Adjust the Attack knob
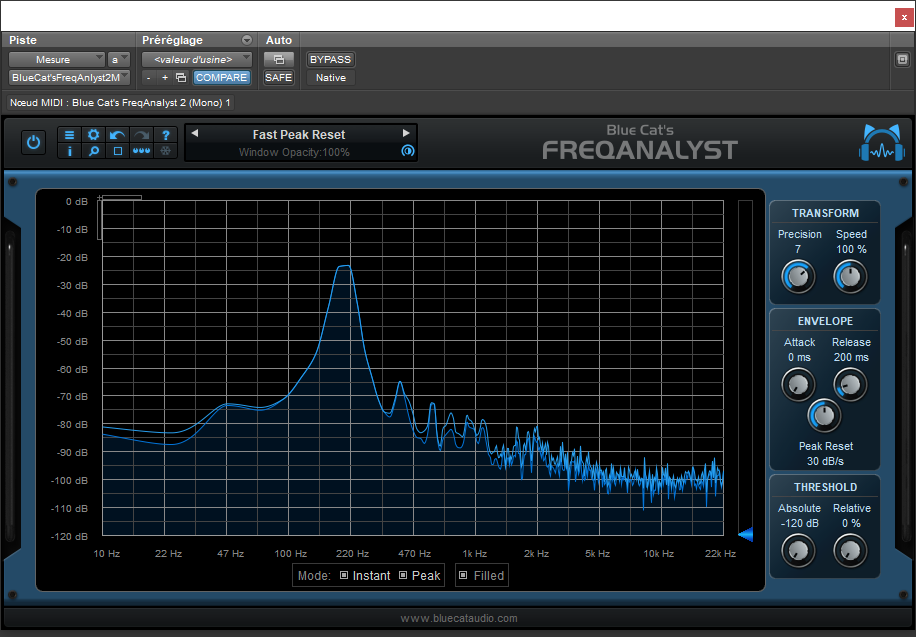Viewport: 916px width, 637px height. pyautogui.click(x=798, y=385)
